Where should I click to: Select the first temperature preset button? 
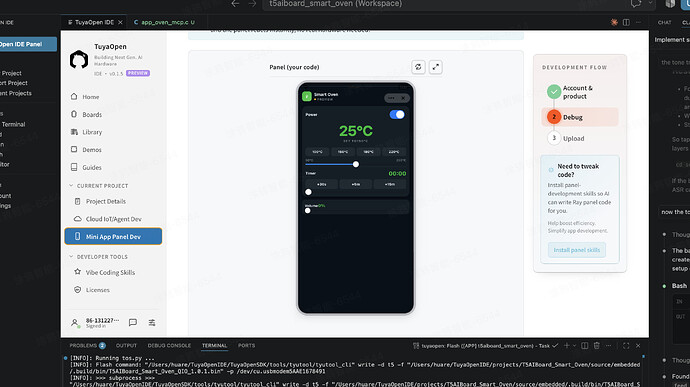(317, 151)
